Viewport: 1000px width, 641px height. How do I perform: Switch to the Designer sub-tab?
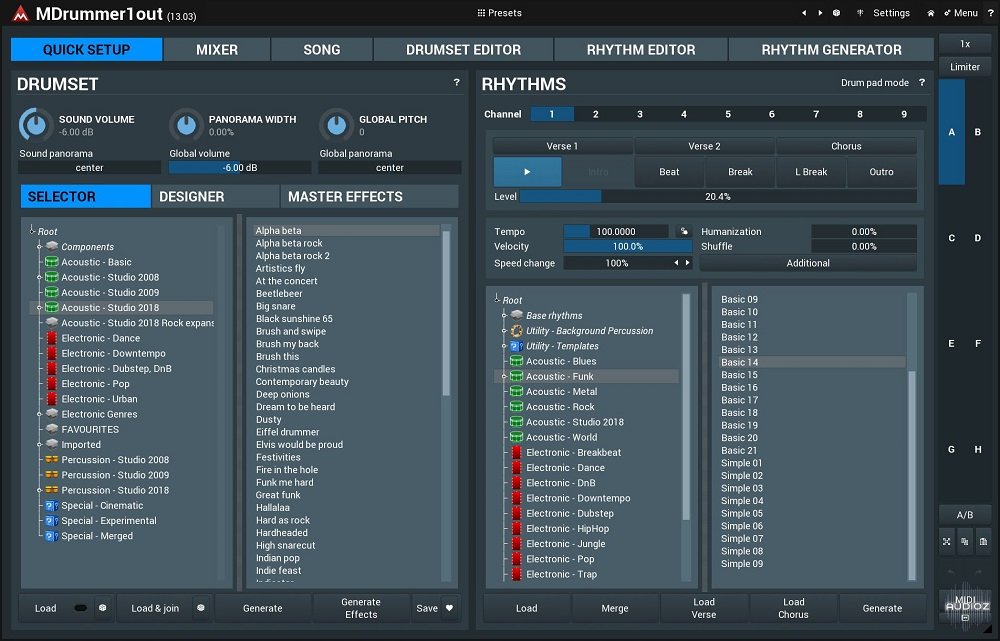(216, 196)
